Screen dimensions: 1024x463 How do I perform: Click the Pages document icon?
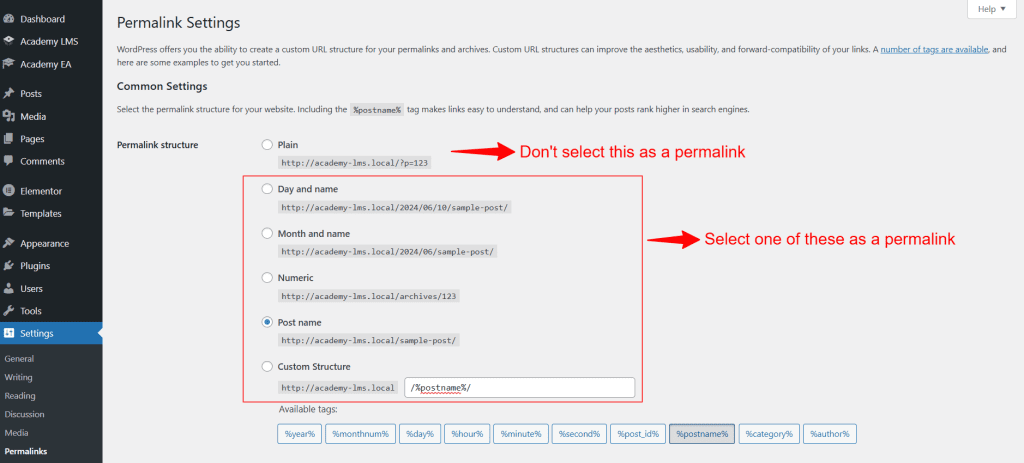[8, 138]
